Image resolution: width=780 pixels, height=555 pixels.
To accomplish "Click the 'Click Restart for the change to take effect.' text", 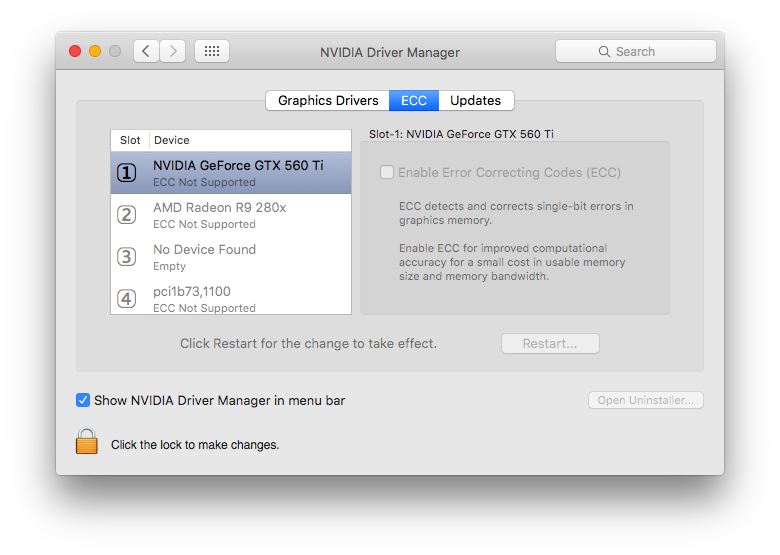I will click(308, 344).
